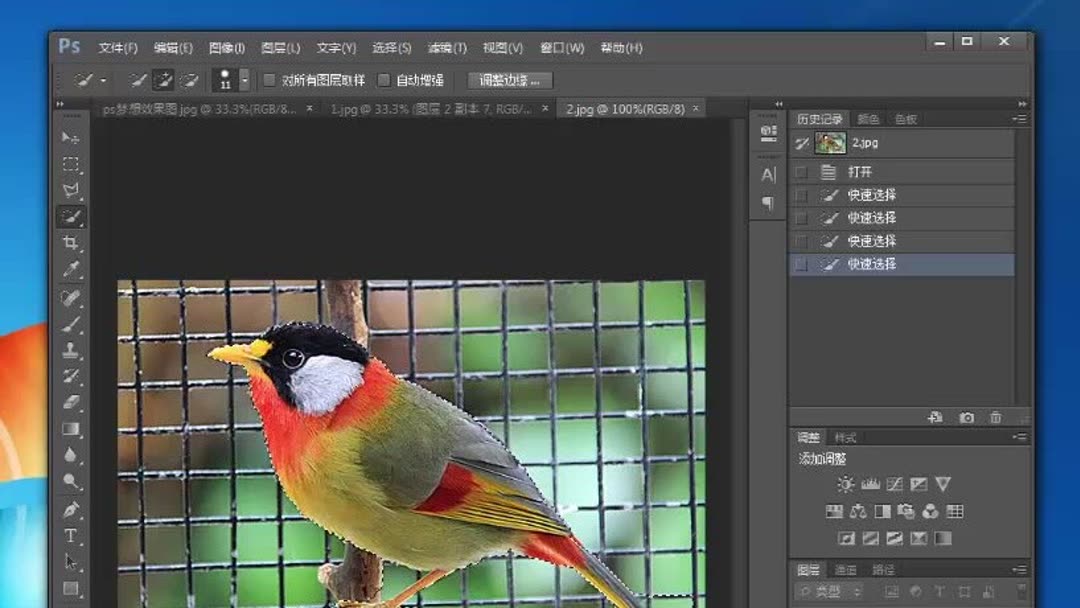The width and height of the screenshot is (1080, 608).
Task: Select the Quick Selection tool in the toolbar
Action: click(71, 214)
